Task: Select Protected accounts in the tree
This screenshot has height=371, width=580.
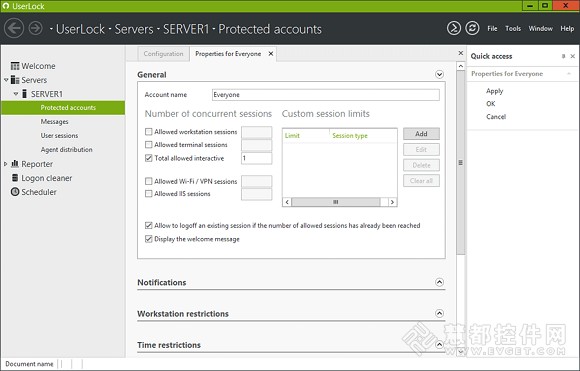Action: pyautogui.click(x=63, y=108)
